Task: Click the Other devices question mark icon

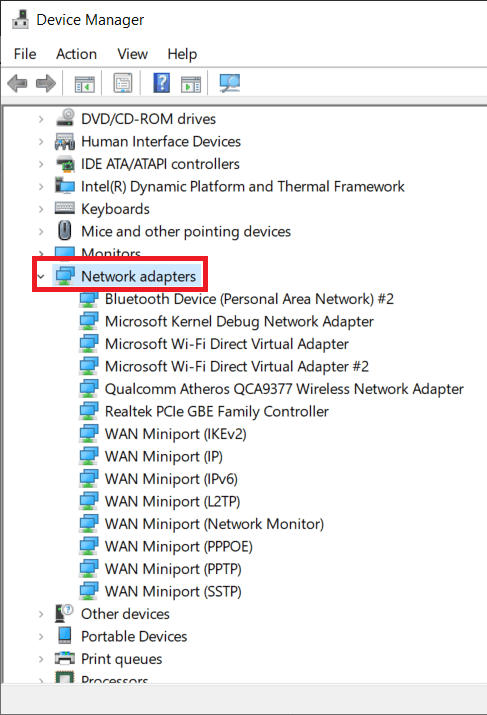Action: 64,613
